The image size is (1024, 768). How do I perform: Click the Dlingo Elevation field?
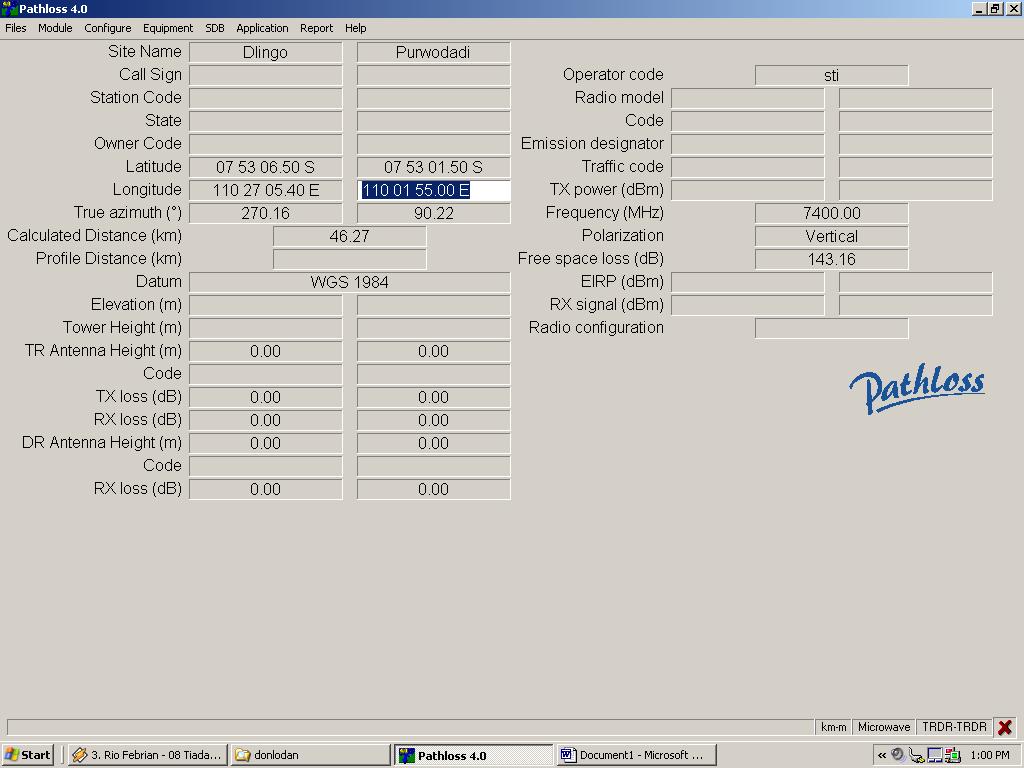coord(265,305)
